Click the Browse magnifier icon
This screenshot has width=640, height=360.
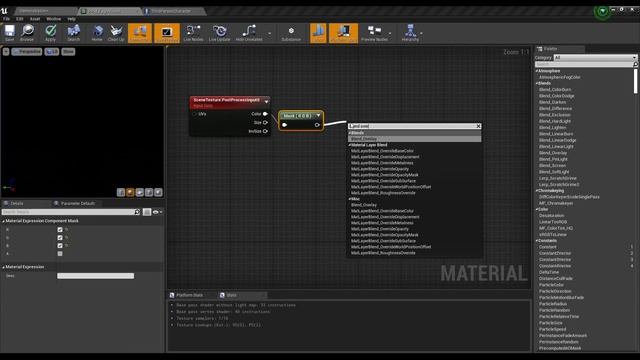(27, 33)
